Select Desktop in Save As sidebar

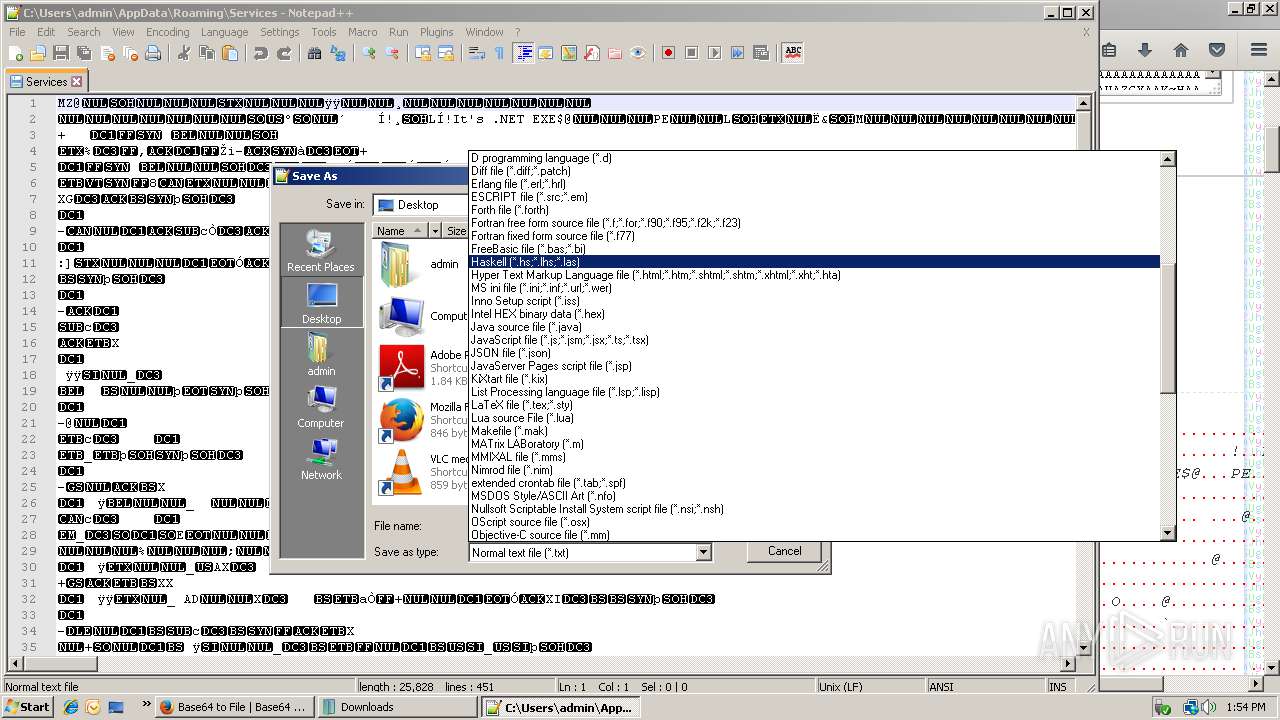coord(321,302)
